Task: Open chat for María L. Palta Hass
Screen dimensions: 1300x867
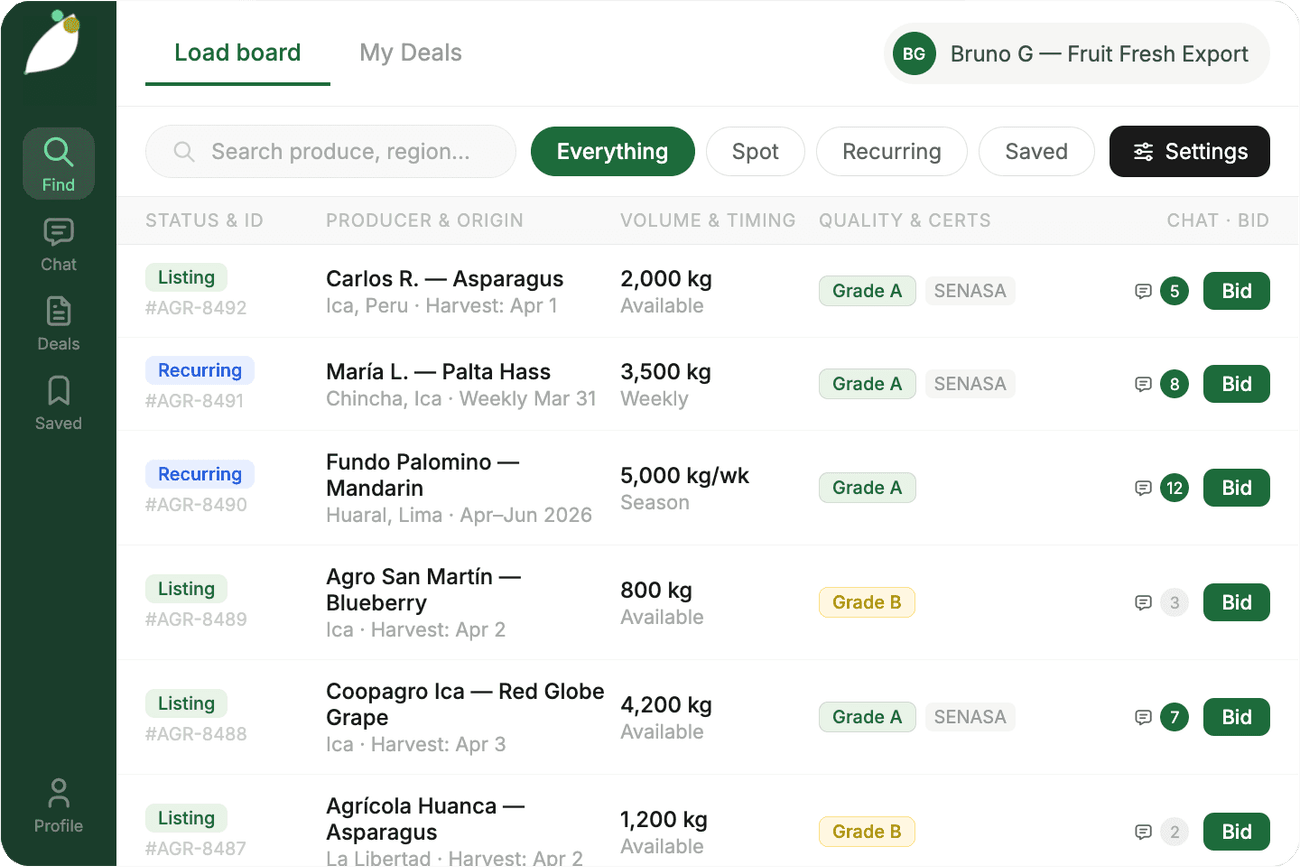Action: 1143,385
